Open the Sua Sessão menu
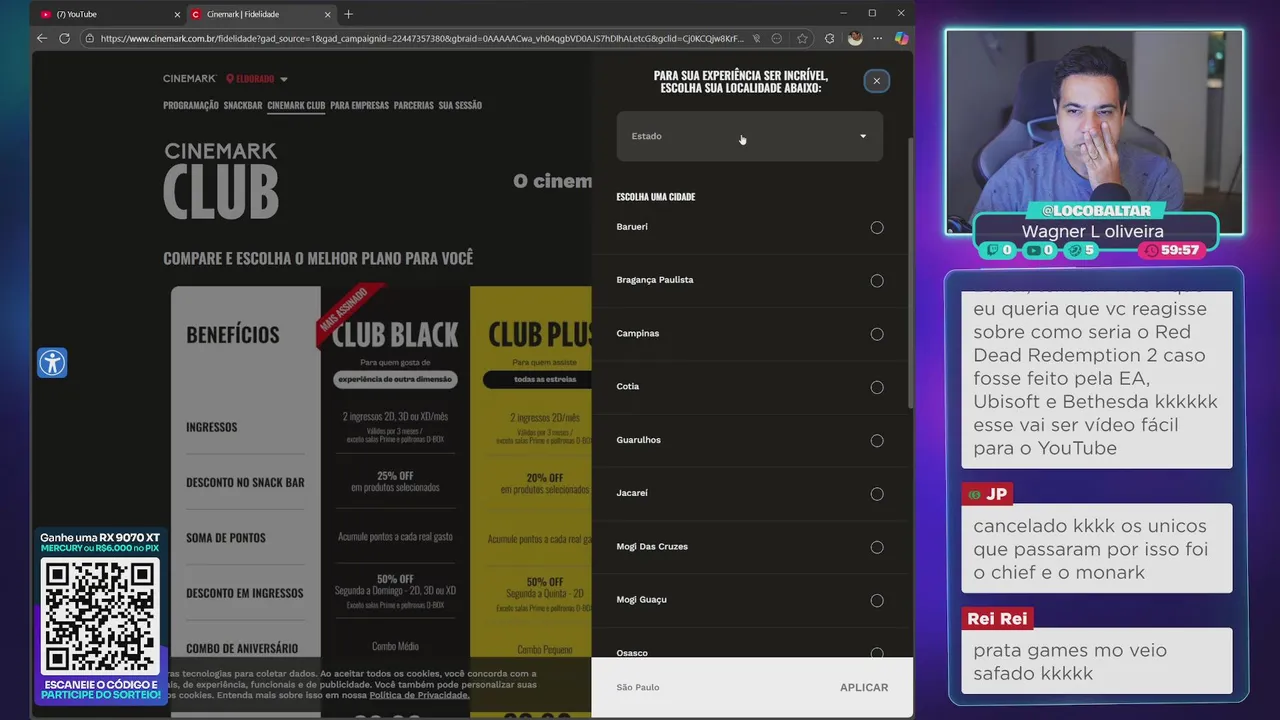Screen dimensions: 1280x720 click(x=460, y=105)
